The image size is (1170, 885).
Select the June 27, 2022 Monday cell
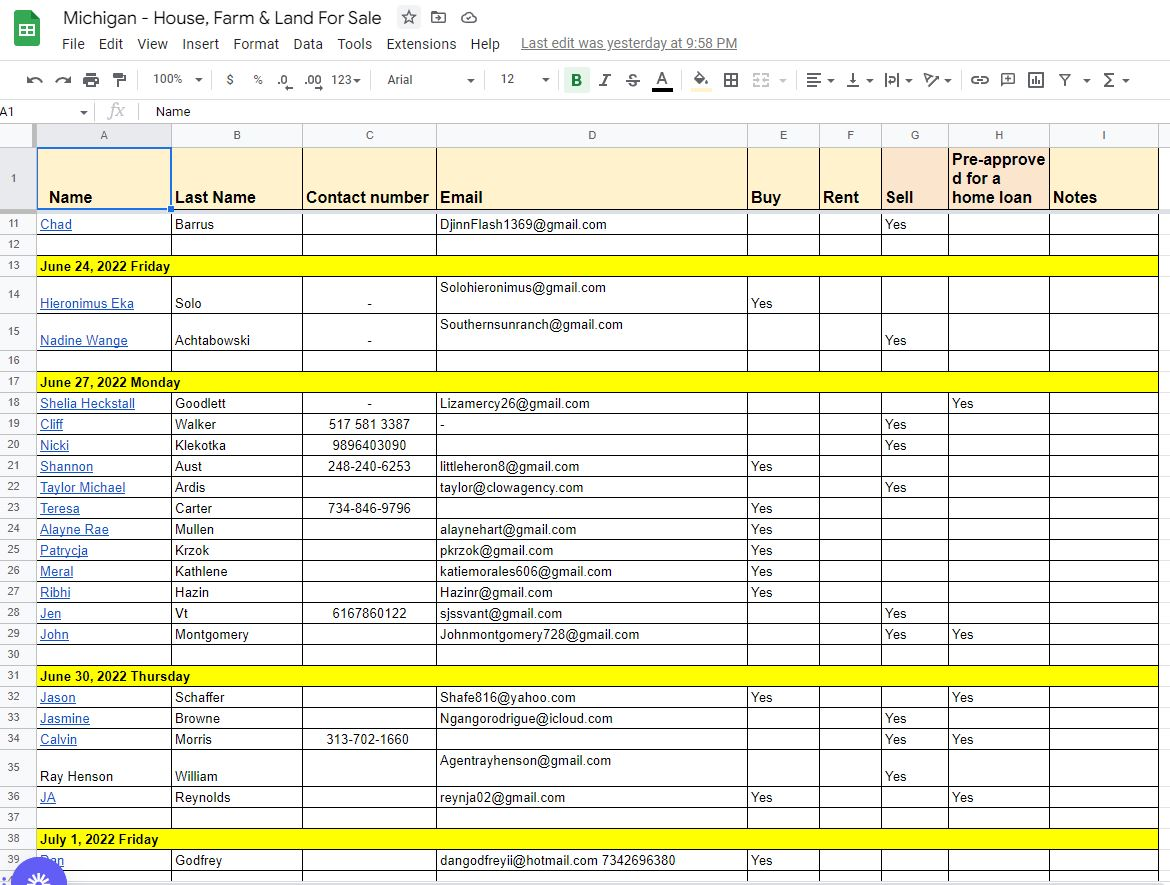(x=597, y=382)
